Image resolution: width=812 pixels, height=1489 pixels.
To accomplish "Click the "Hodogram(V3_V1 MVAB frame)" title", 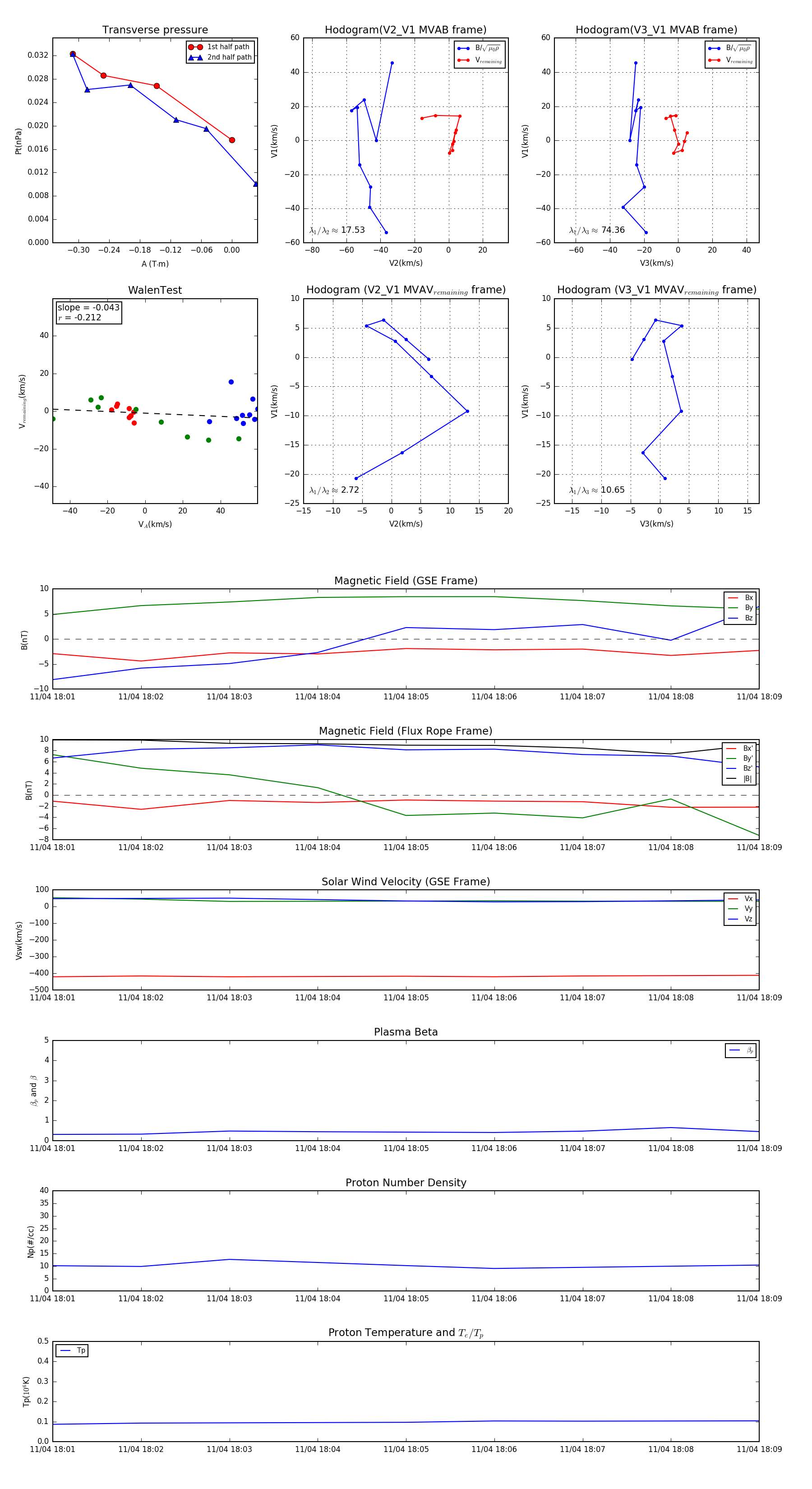I will point(656,30).
